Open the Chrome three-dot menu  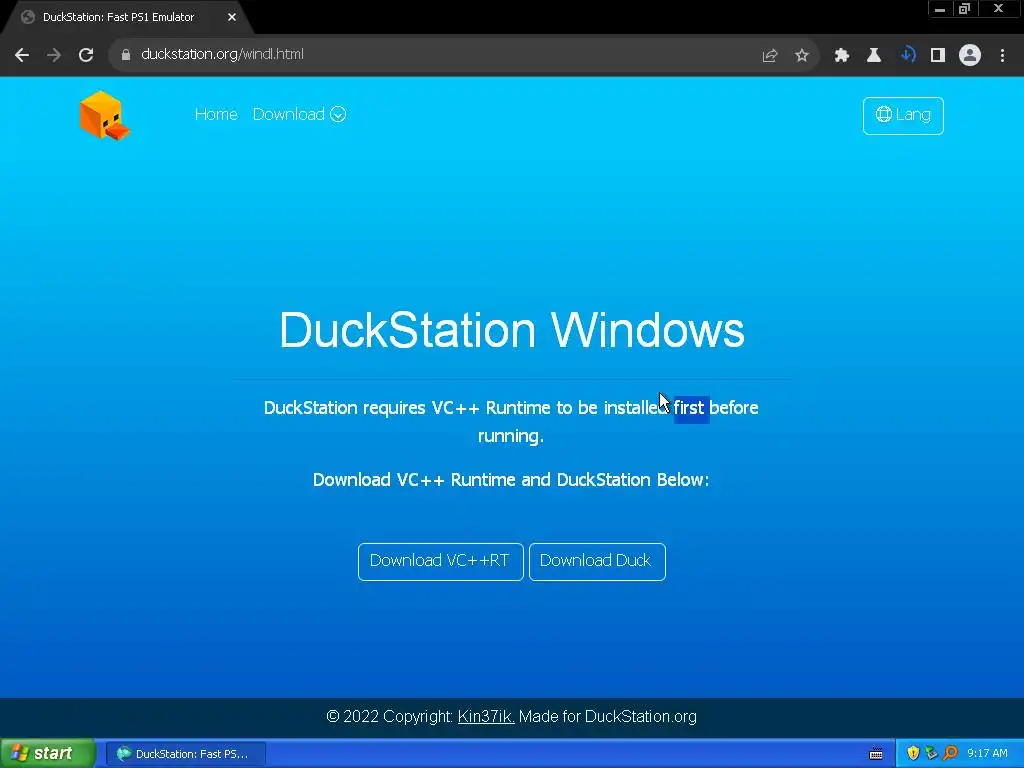click(x=1002, y=56)
